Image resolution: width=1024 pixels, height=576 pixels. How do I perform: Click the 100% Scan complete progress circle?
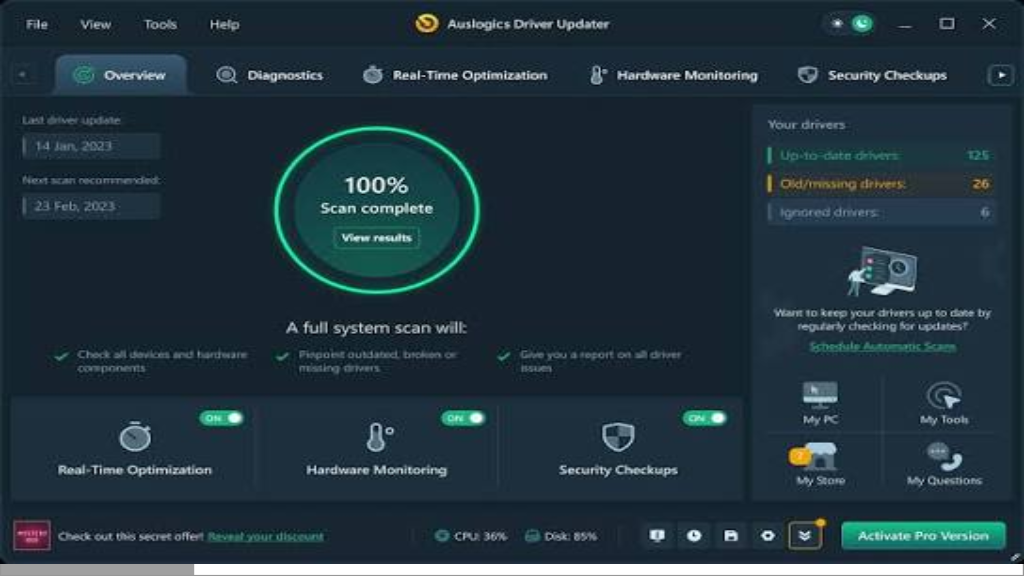[377, 210]
